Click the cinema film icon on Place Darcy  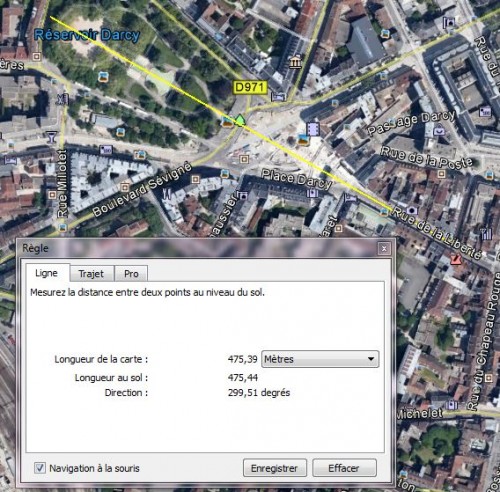pos(313,129)
